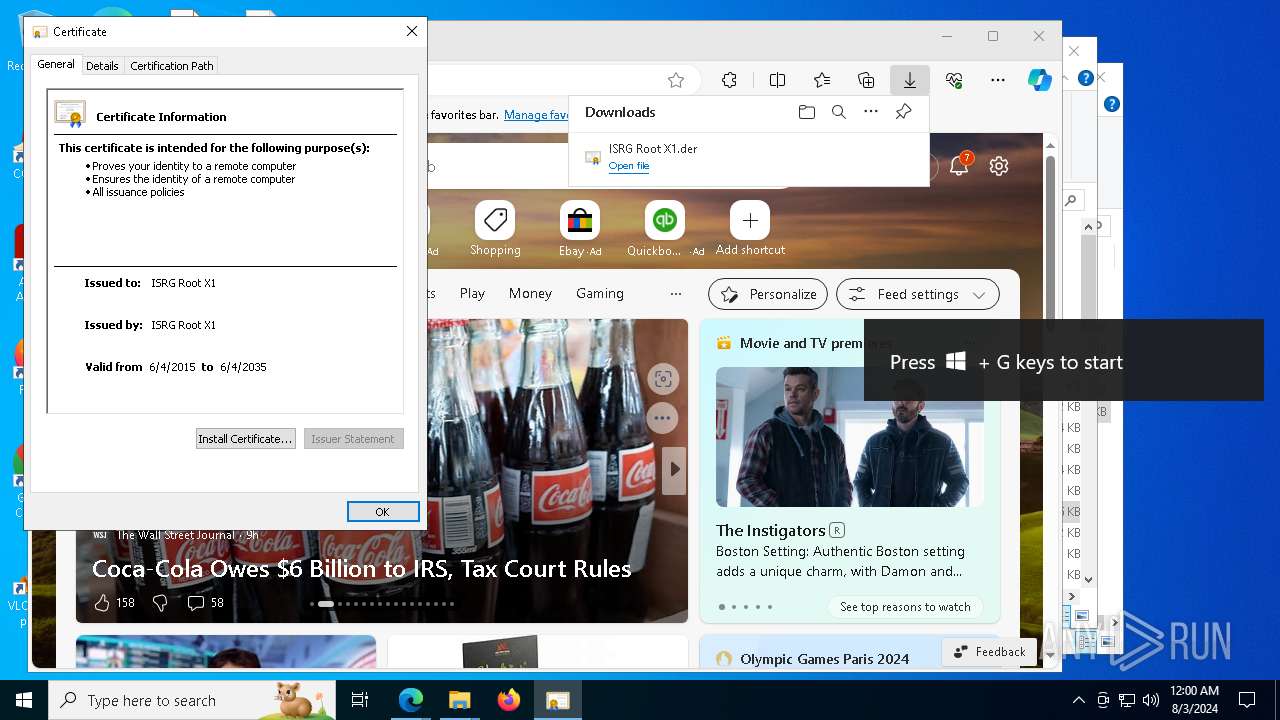Confirm the Certificate dialog with OK
The image size is (1280, 720).
(383, 511)
